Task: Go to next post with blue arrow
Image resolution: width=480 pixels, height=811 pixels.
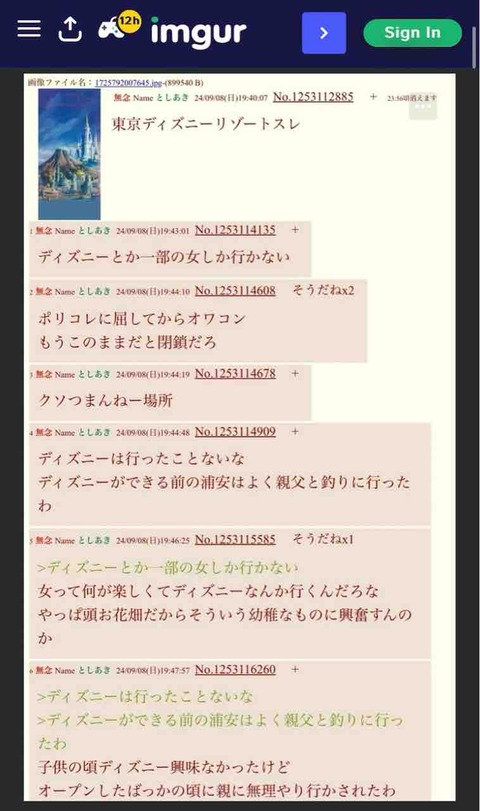Action: tap(324, 33)
